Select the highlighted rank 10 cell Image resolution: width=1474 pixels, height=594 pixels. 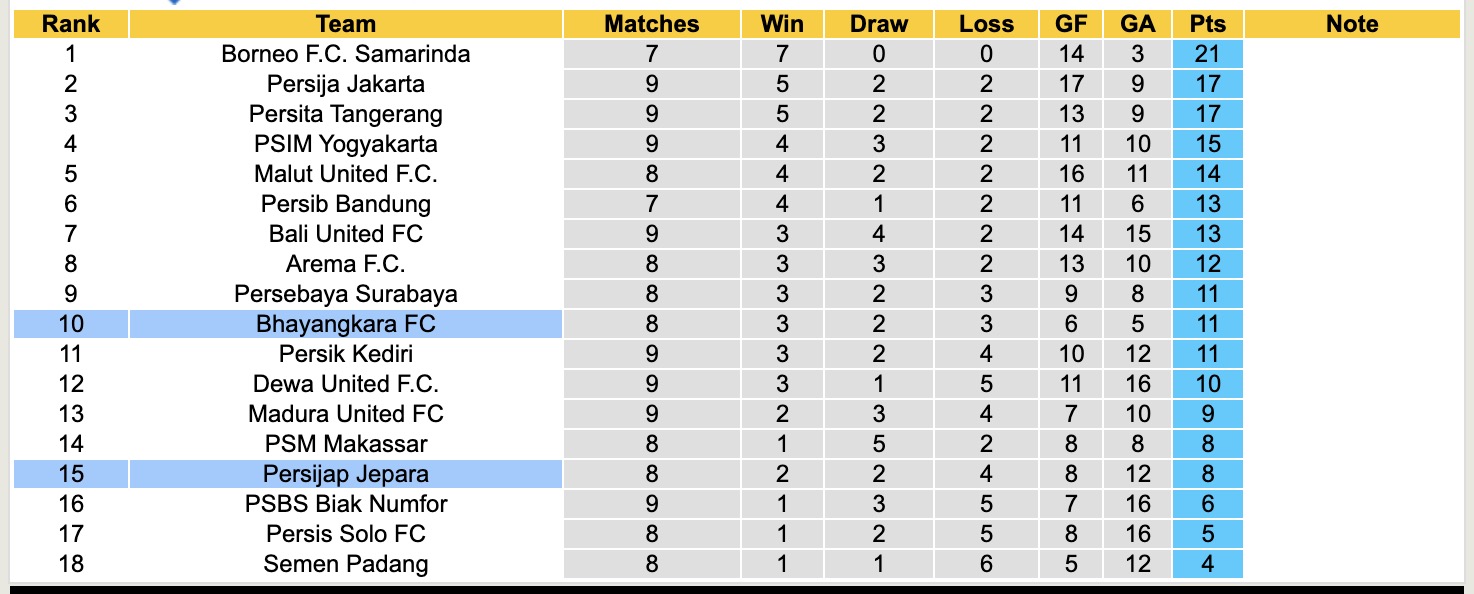[x=70, y=324]
